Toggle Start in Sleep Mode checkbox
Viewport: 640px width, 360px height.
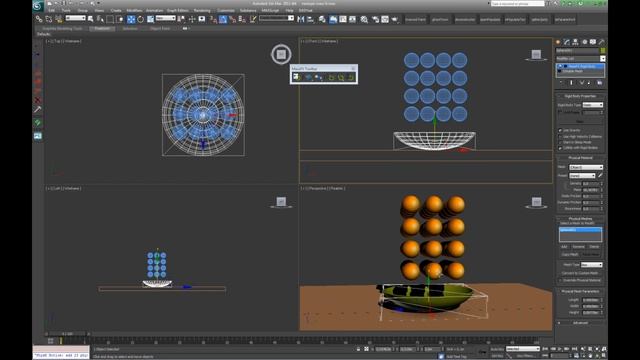(x=560, y=142)
